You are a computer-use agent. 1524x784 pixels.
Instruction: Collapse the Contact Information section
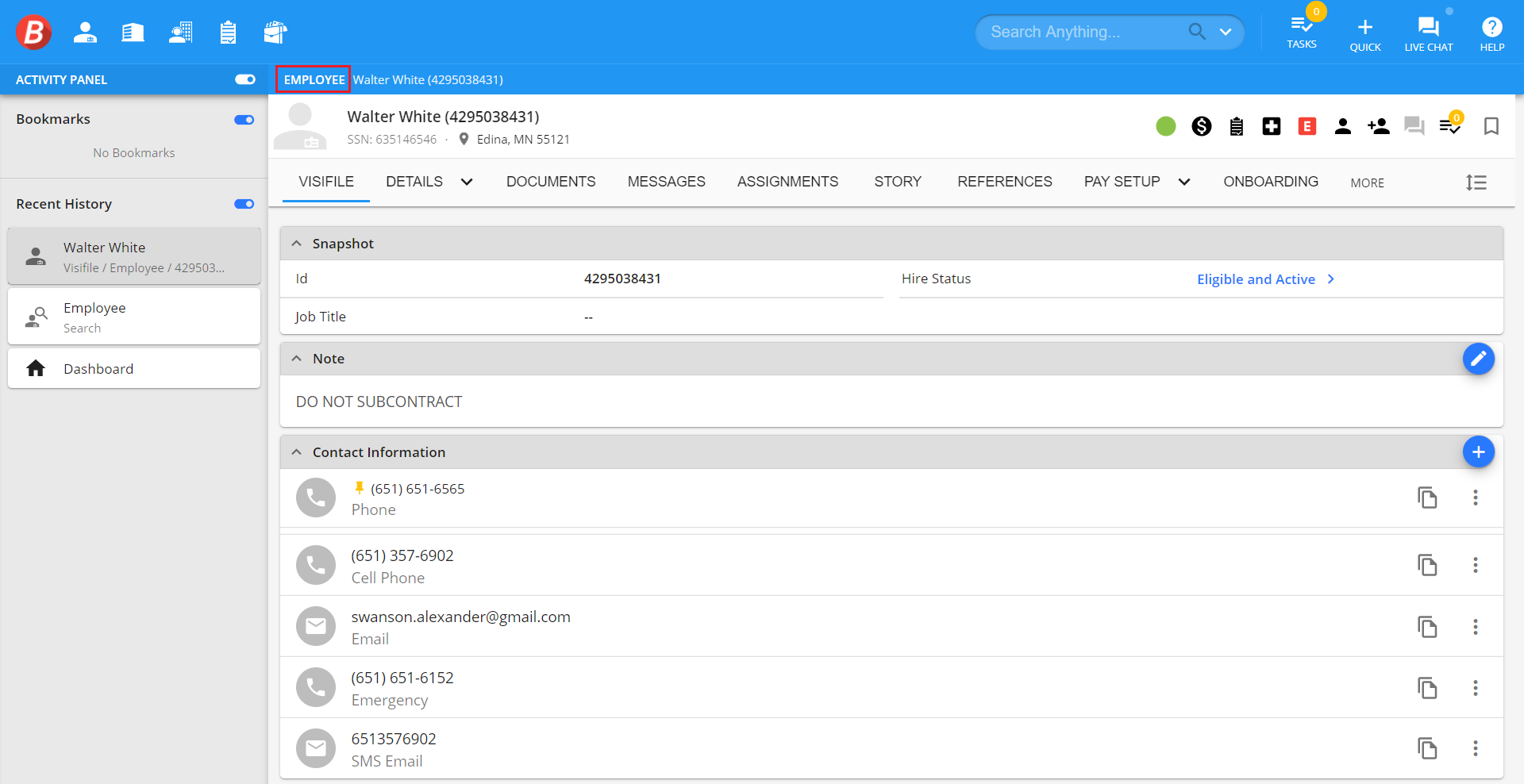(x=297, y=452)
